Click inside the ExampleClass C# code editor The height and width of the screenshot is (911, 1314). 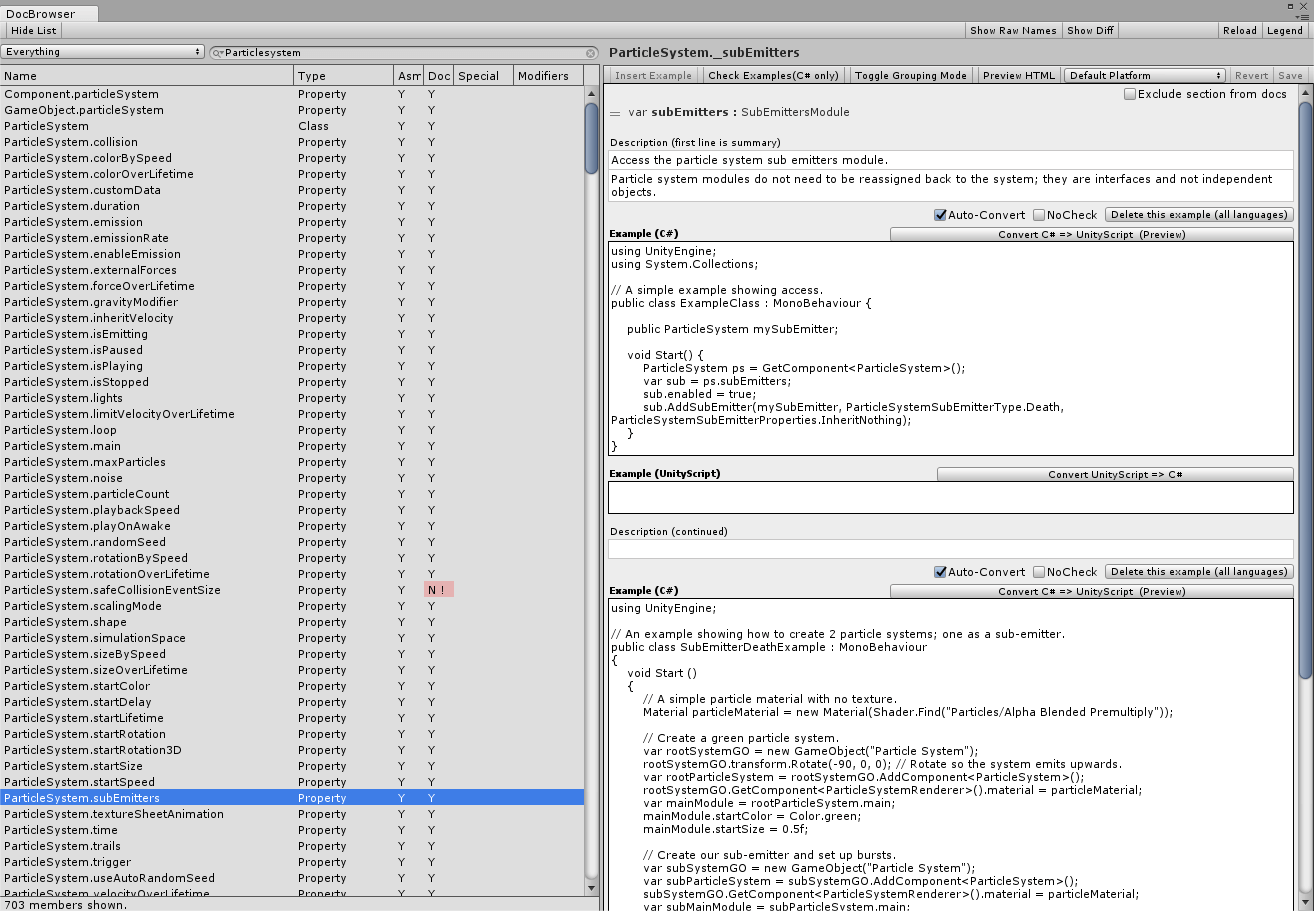click(x=950, y=349)
